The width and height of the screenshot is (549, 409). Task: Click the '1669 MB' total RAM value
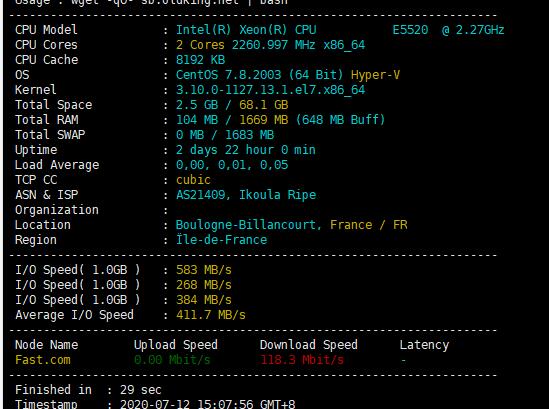pos(263,120)
